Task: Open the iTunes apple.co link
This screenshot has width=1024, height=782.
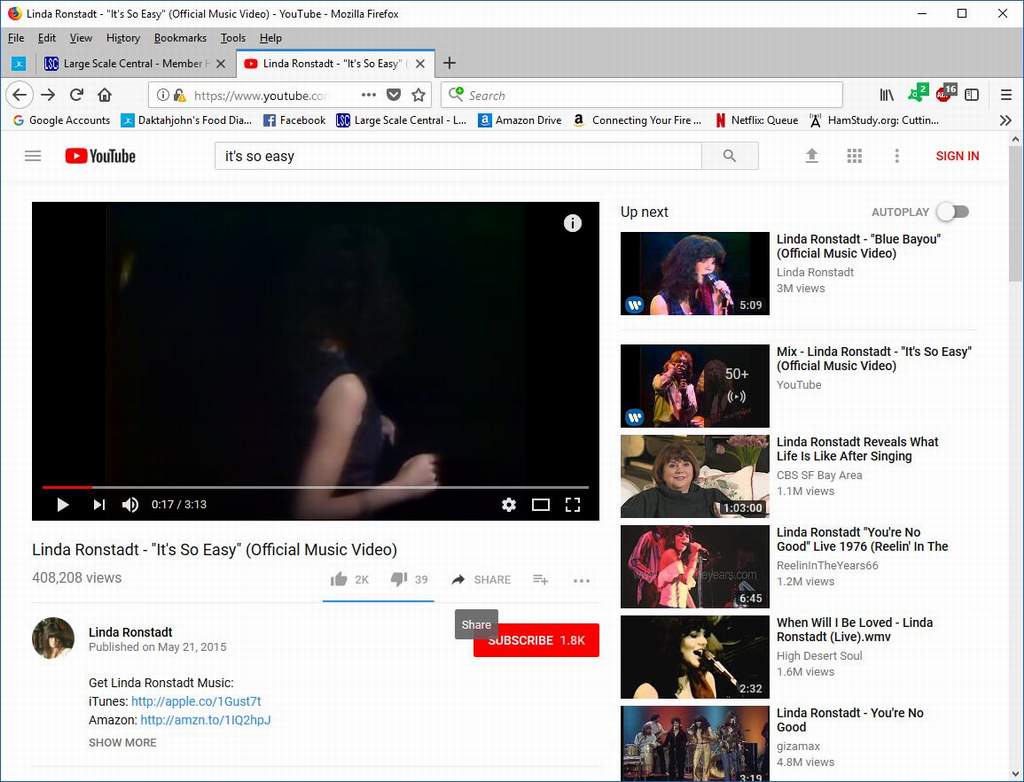Action: 196,701
